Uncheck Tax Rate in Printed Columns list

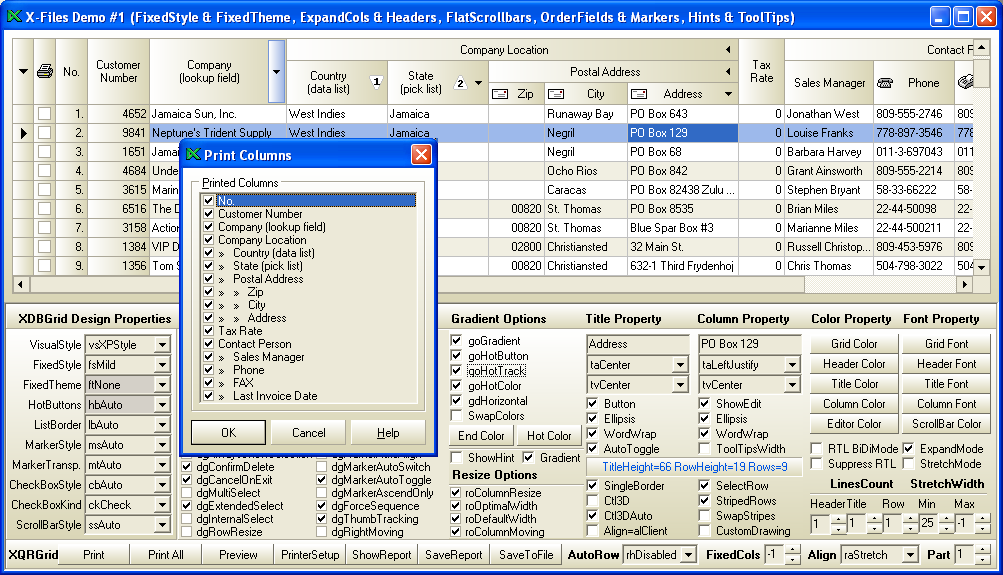[x=209, y=331]
